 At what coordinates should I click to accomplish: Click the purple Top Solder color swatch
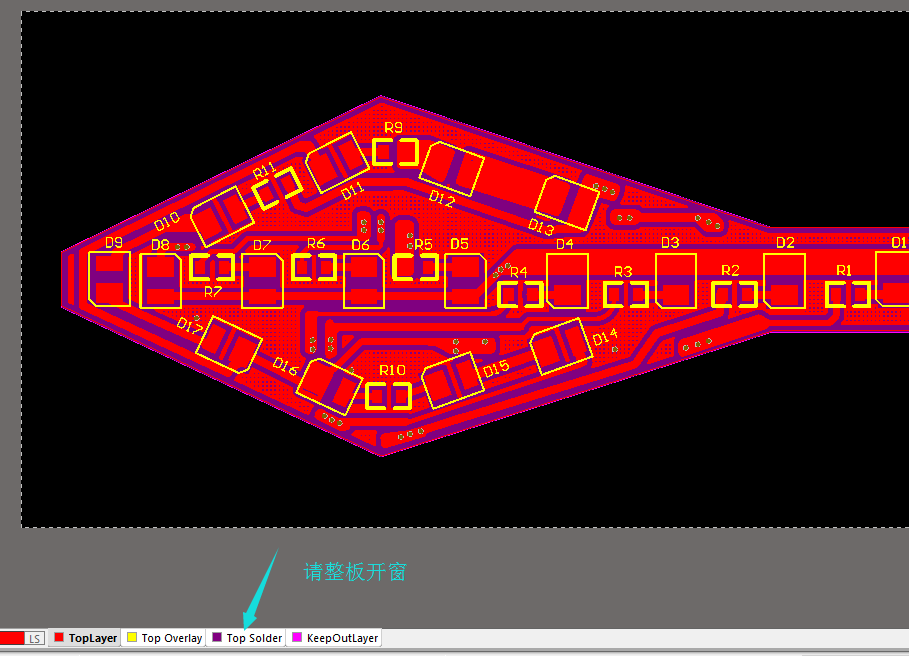tap(217, 638)
